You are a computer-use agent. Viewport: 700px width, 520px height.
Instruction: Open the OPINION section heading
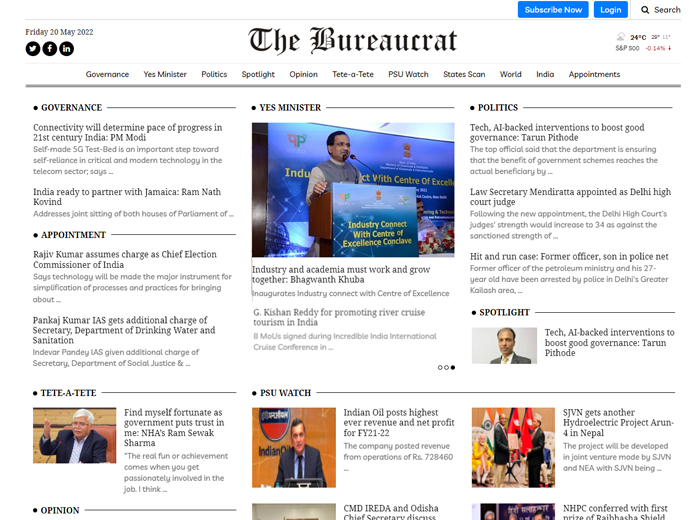(x=60, y=510)
